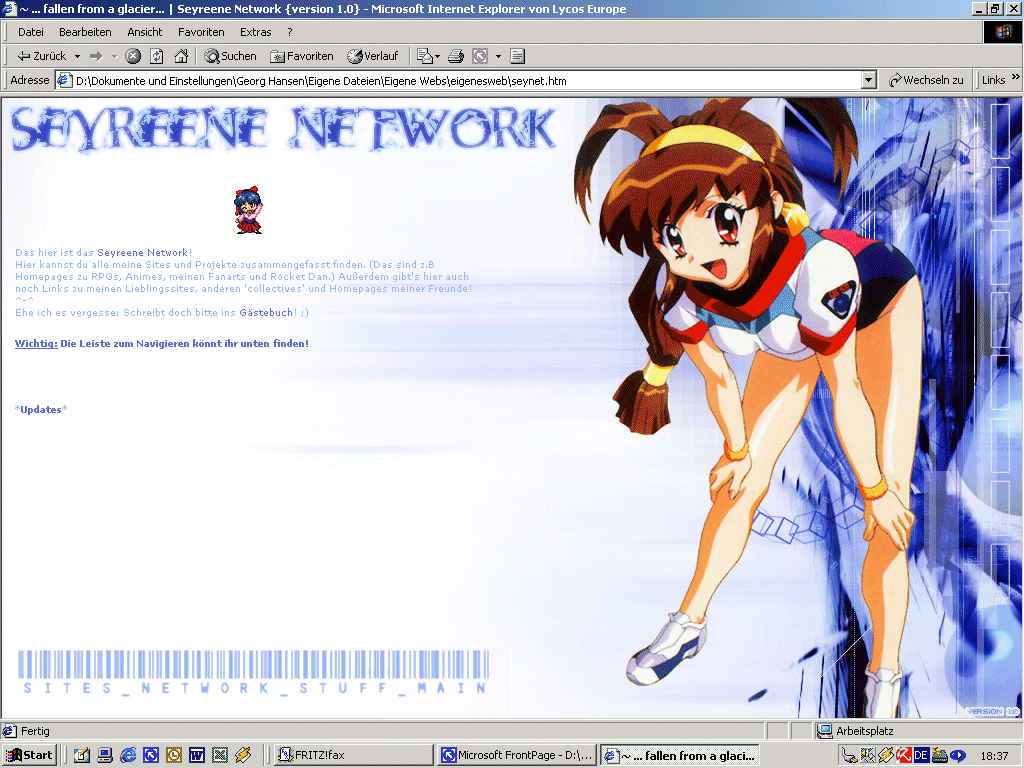1024x768 pixels.
Task: Open the Windows Start menu
Action: click(x=29, y=756)
